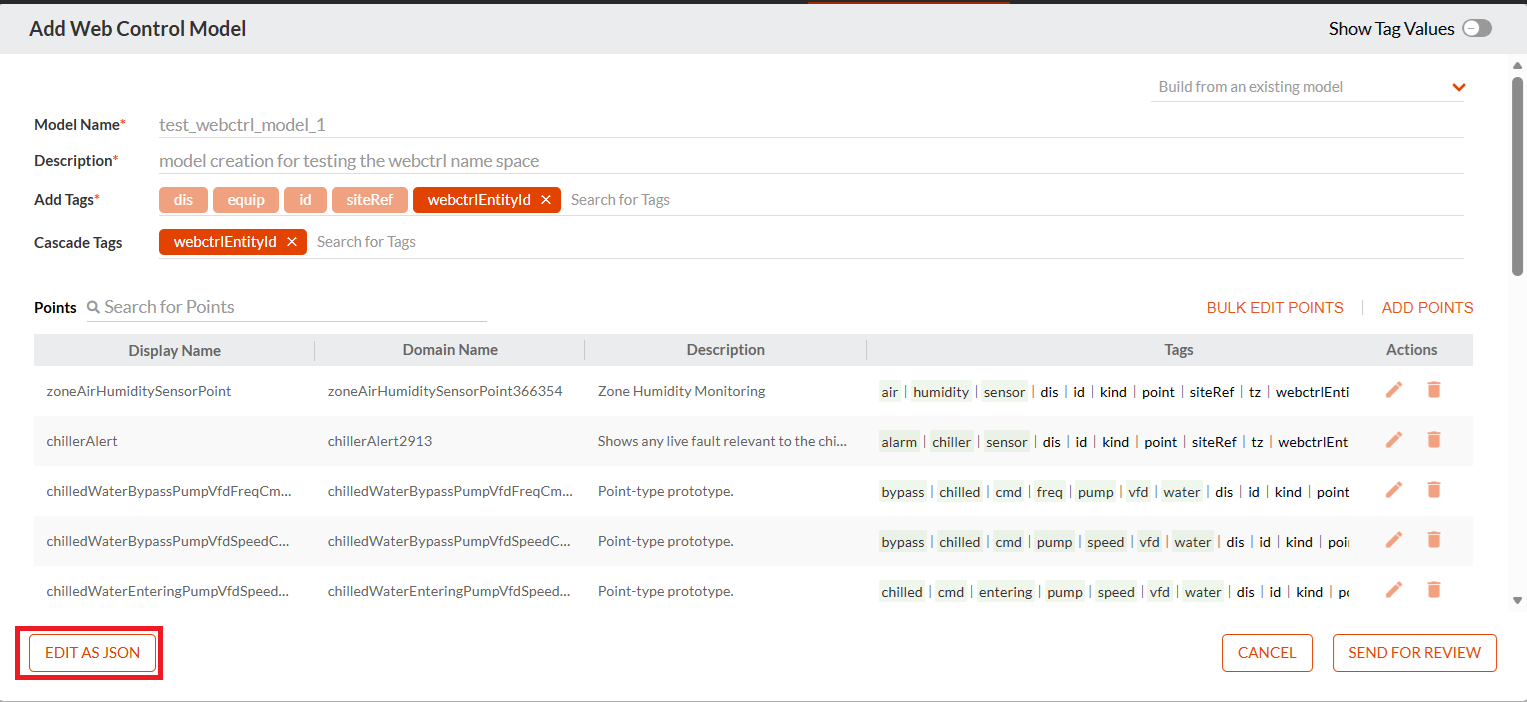Edit the chilledWaterBypassPumpVfdFreqCmd point row
Image resolution: width=1527 pixels, height=702 pixels.
point(1394,490)
